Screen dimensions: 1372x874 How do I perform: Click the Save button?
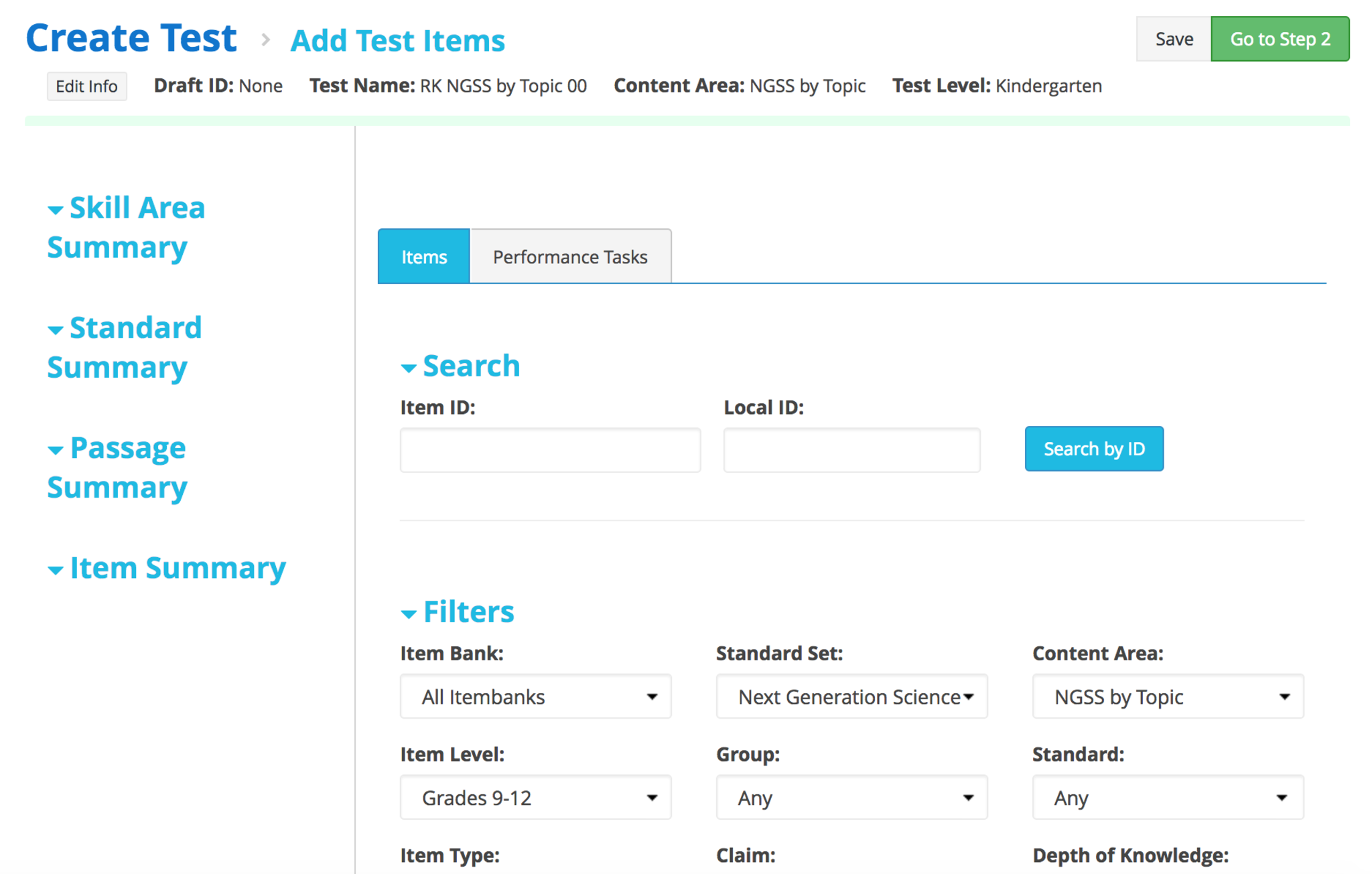(x=1174, y=40)
